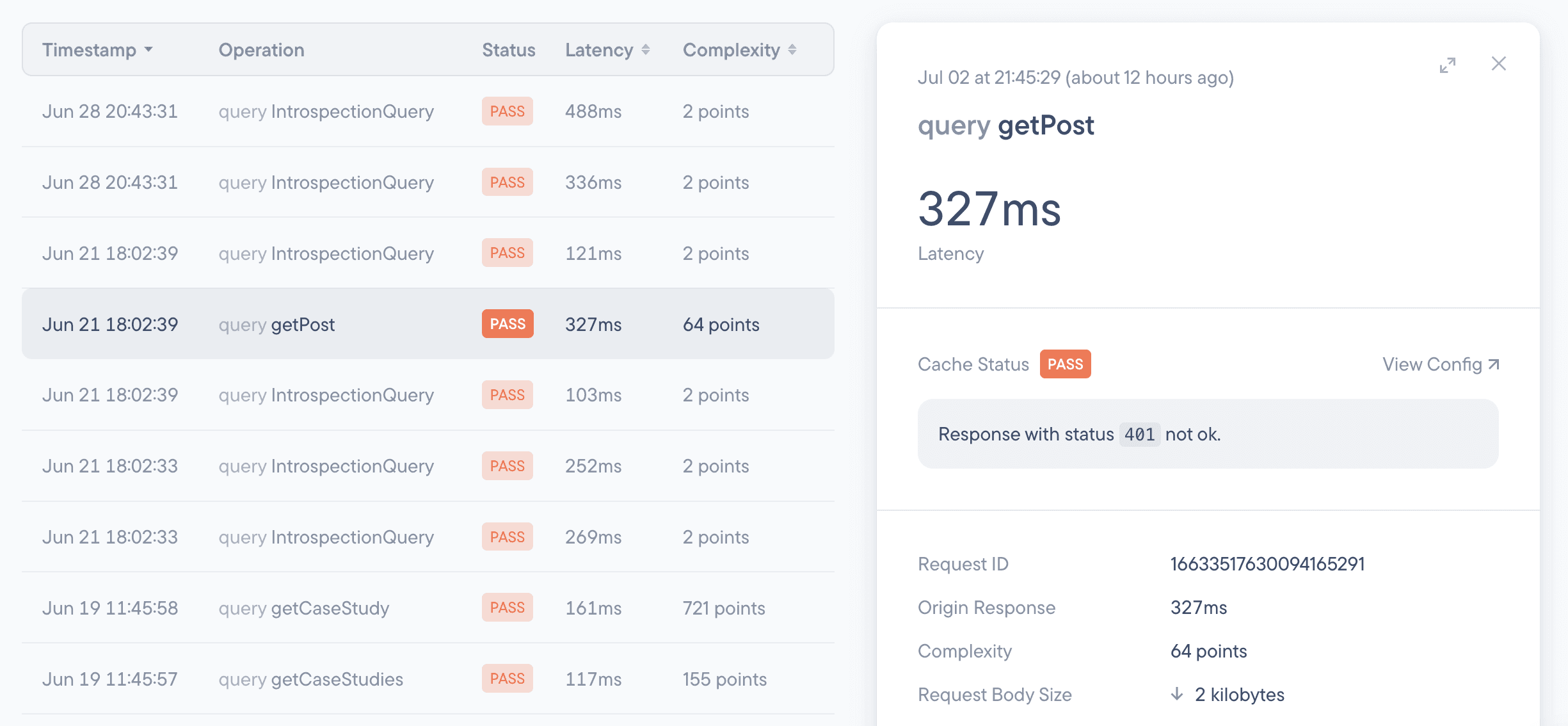Click the expand icon on getPost detail
The image size is (1568, 726).
(x=1447, y=63)
